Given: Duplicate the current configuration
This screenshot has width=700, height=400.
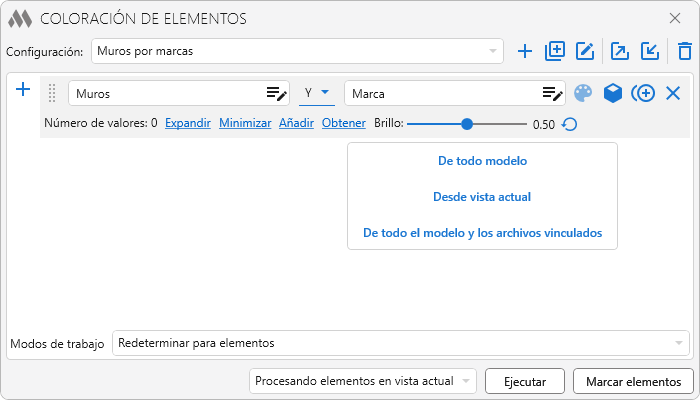Looking at the screenshot, I should [x=555, y=52].
